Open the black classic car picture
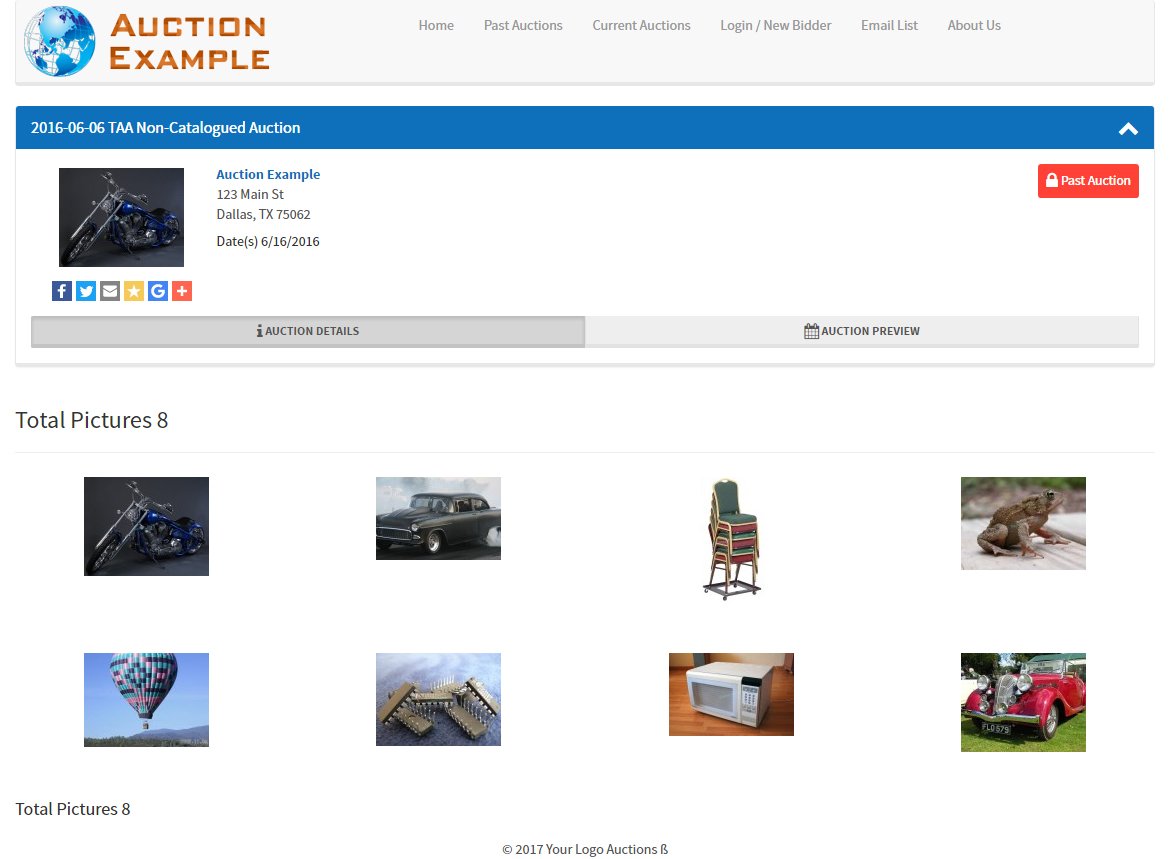1170x859 pixels. click(x=438, y=518)
